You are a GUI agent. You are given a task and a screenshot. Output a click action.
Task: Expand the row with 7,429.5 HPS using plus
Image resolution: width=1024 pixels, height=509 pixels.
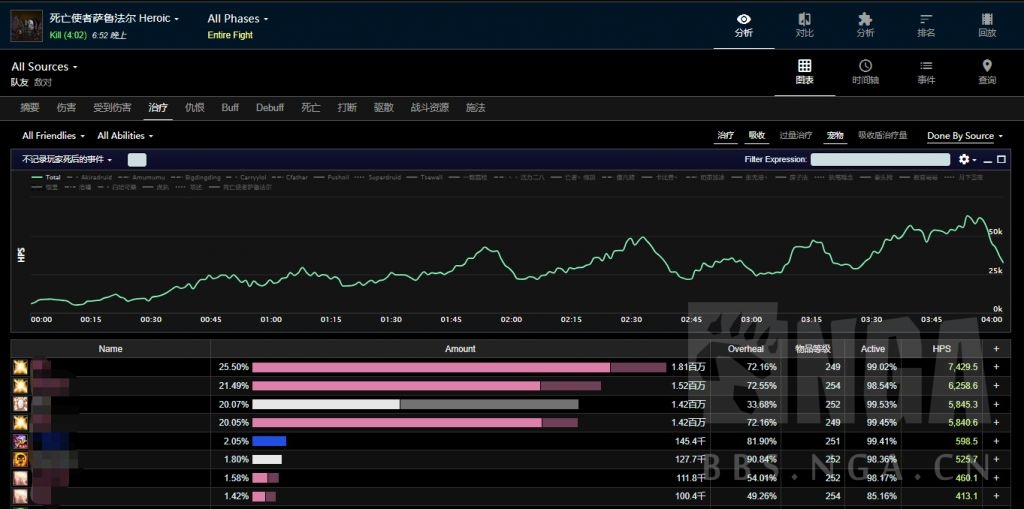996,367
